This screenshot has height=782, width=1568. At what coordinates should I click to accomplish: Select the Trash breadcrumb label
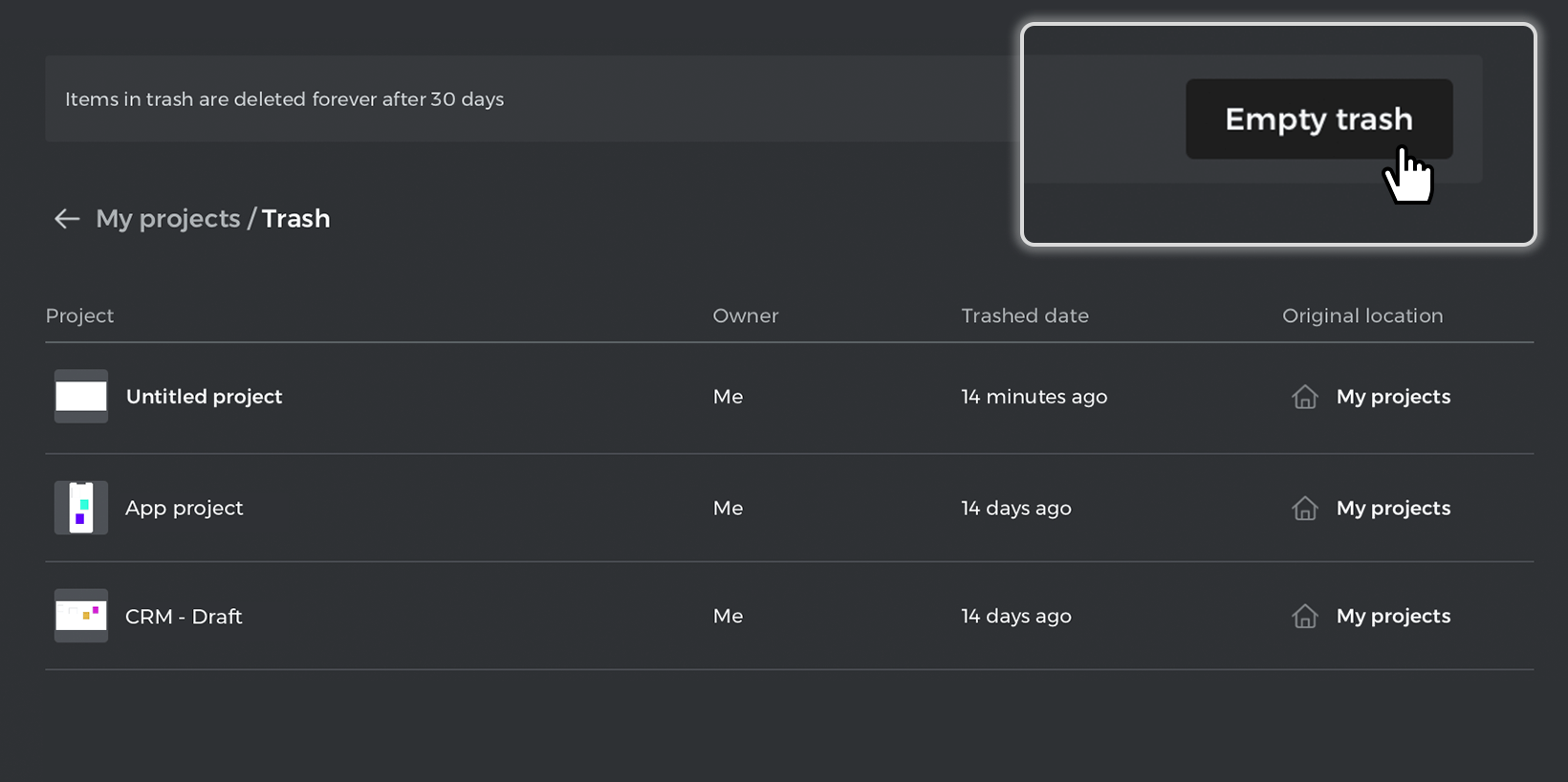pyautogui.click(x=295, y=219)
